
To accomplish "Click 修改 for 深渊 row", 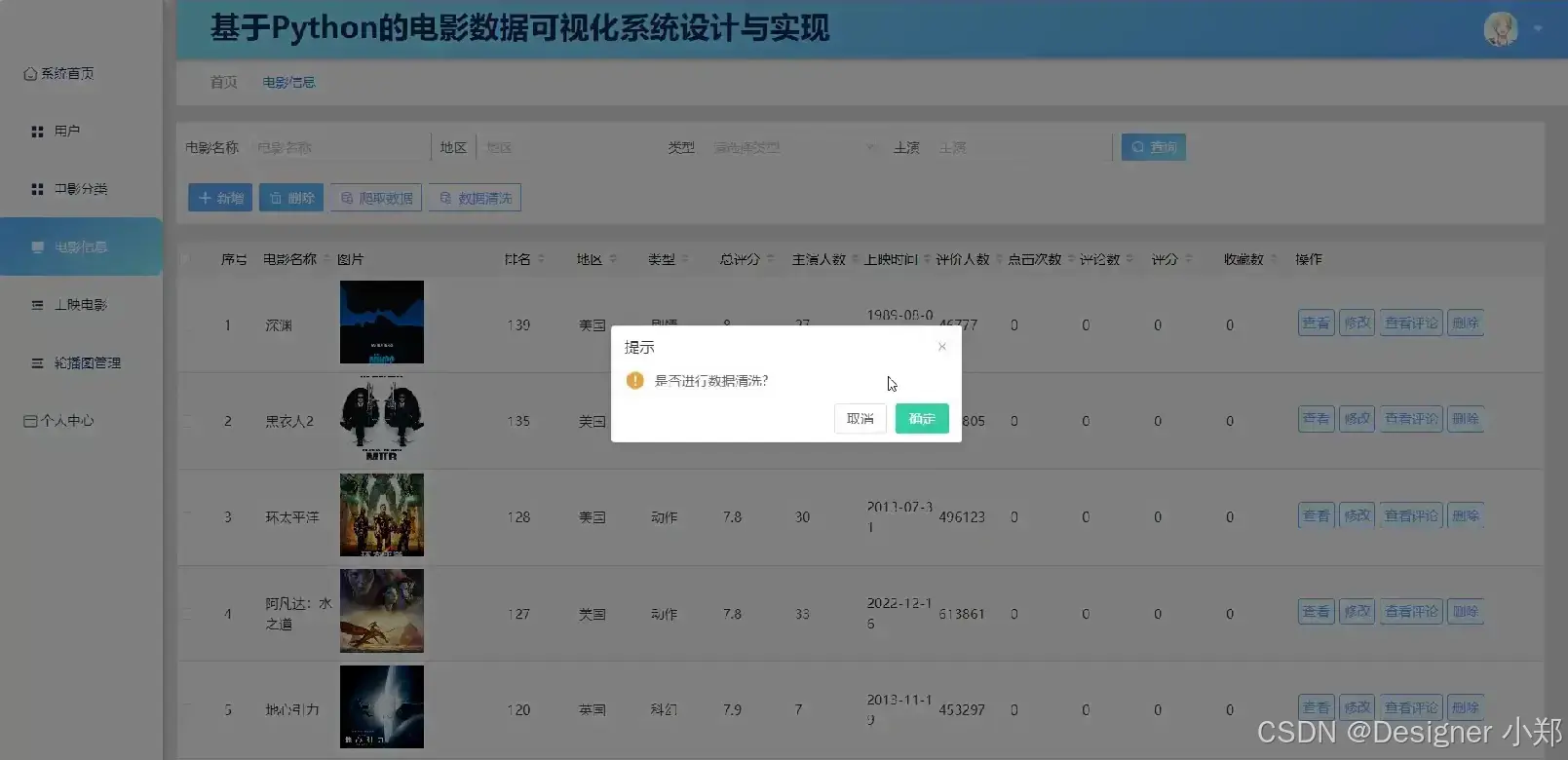I will tap(1357, 323).
